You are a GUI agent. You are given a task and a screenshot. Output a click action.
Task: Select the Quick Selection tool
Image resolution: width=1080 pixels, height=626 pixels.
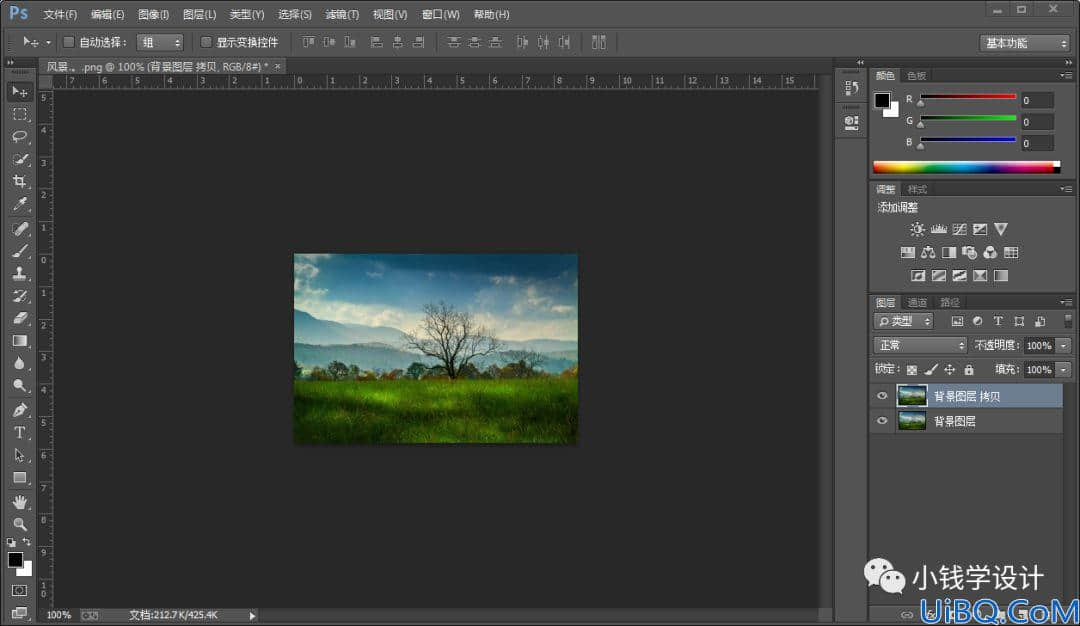(x=19, y=159)
